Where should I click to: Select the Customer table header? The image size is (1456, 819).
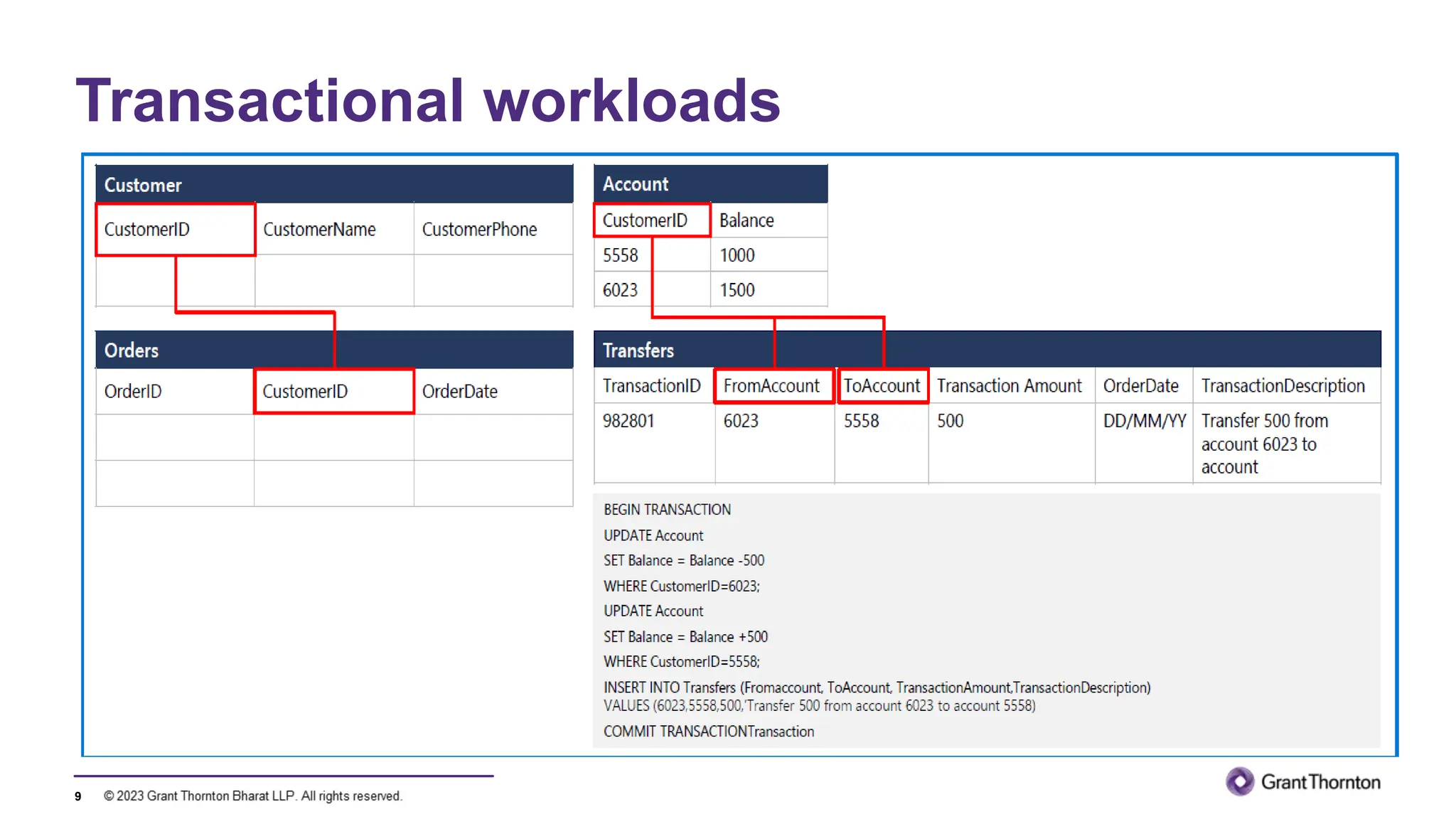[334, 185]
